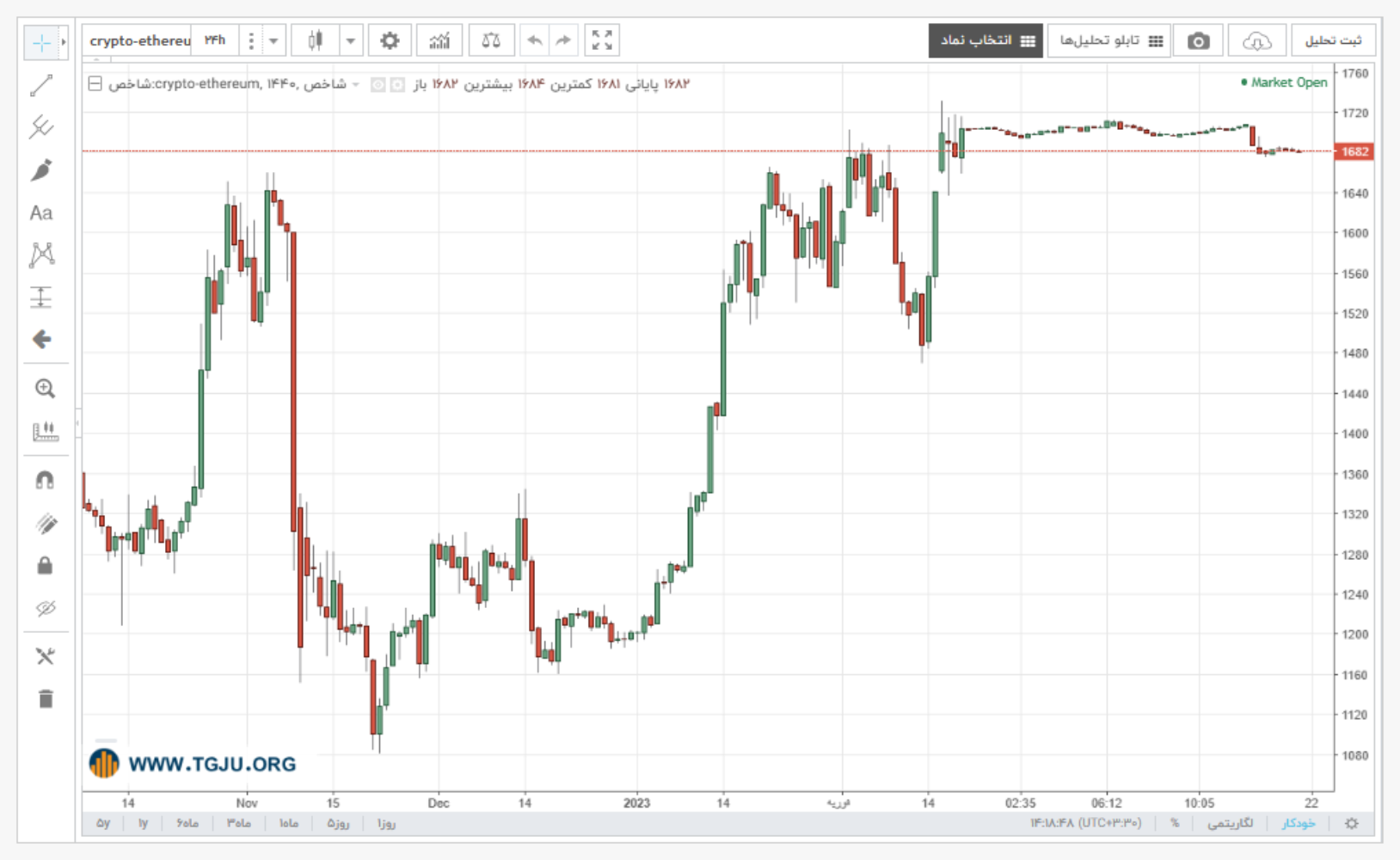Choose the brush drawing tool
Screen dimensions: 1400x860
click(x=41, y=170)
